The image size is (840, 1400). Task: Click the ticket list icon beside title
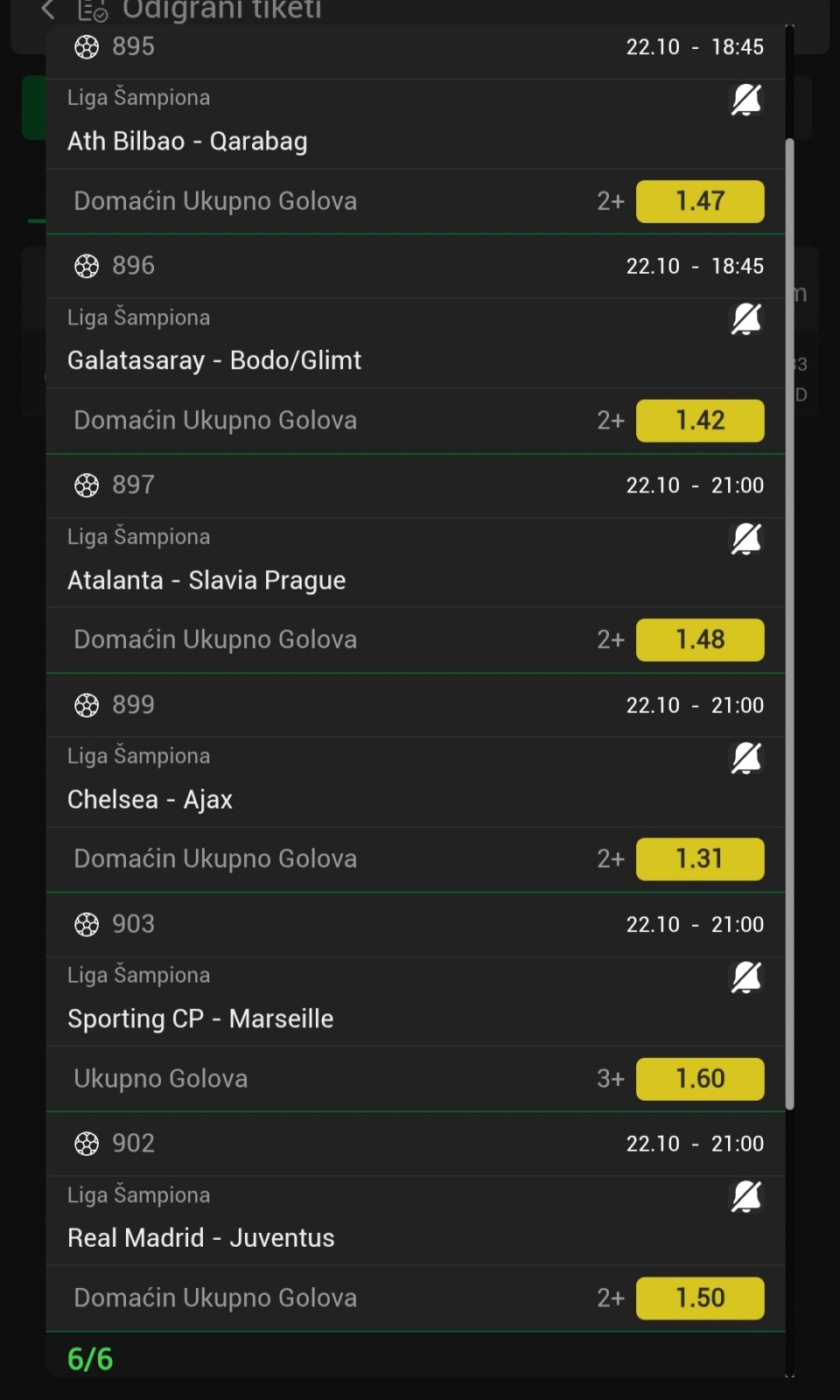click(x=92, y=10)
